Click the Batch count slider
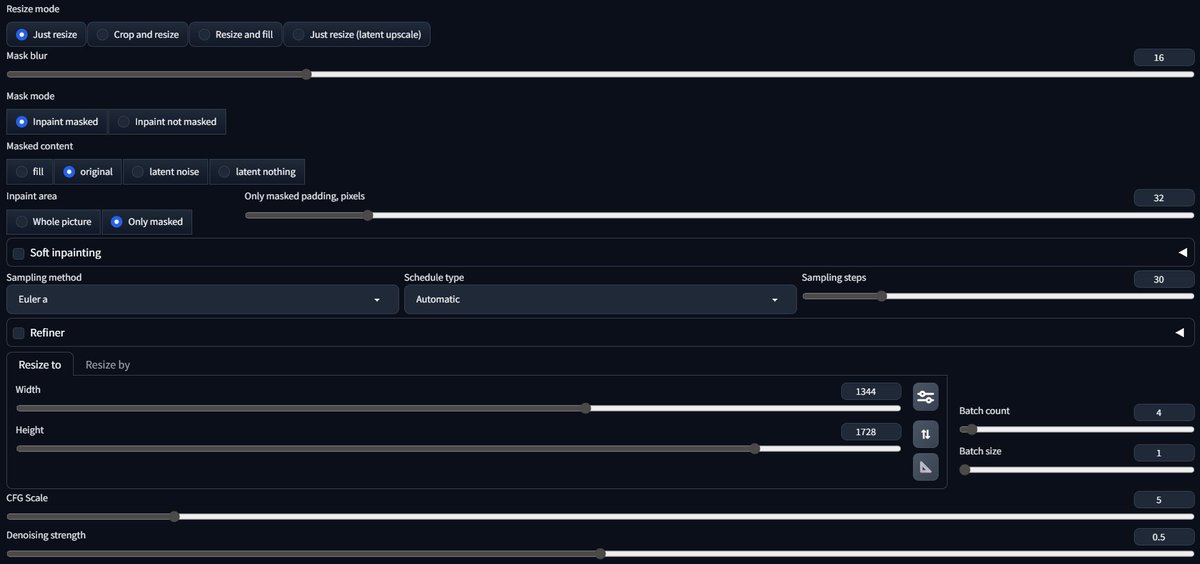This screenshot has width=1200, height=564. [1077, 429]
